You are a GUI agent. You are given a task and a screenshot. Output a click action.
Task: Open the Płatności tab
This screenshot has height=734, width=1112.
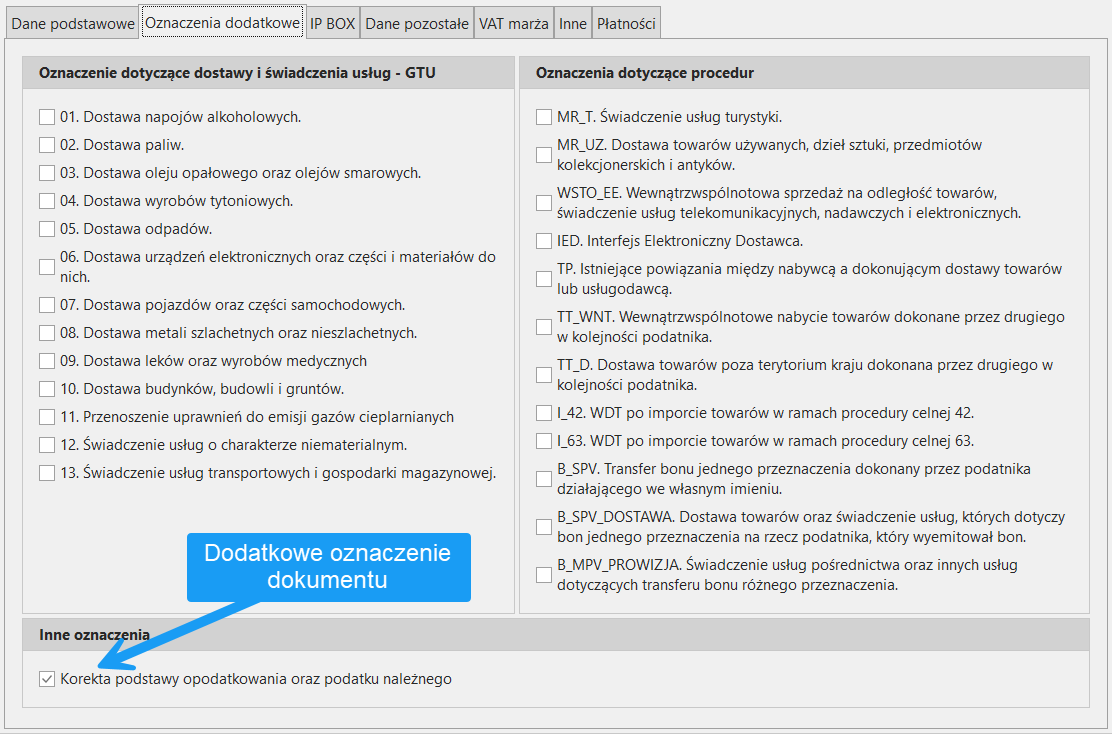click(x=625, y=24)
